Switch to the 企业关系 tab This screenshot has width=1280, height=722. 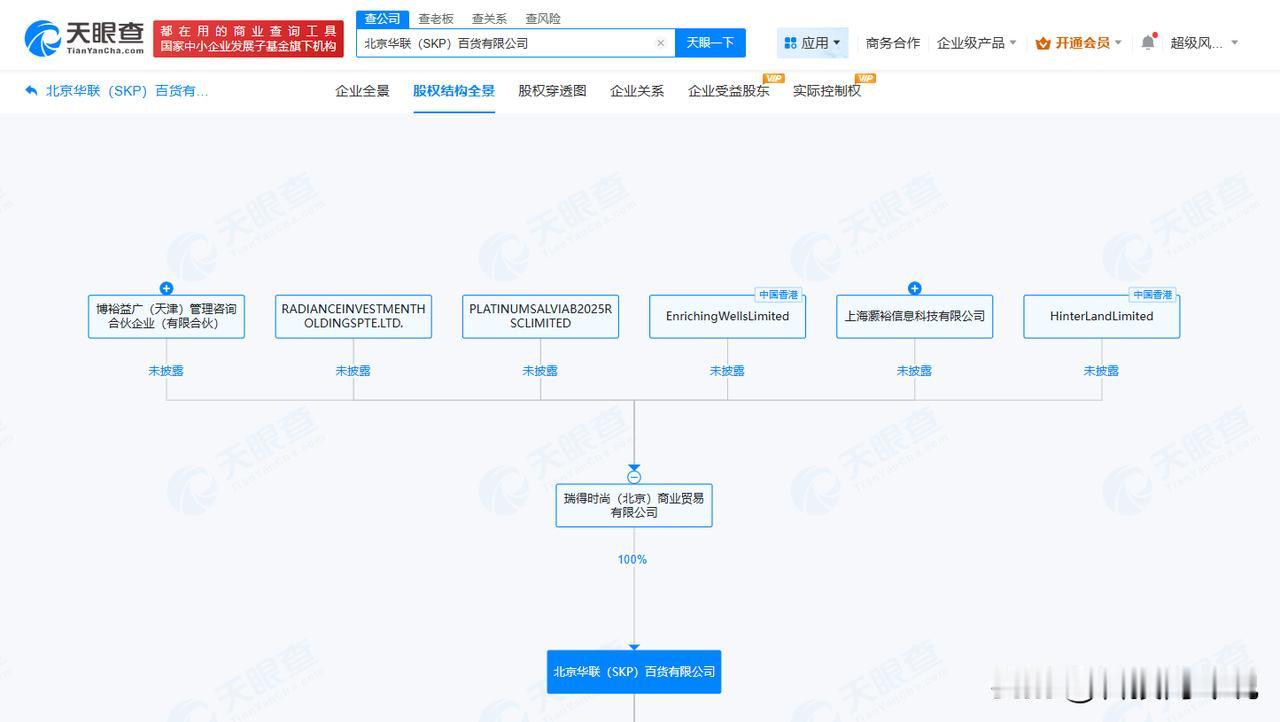coord(637,91)
